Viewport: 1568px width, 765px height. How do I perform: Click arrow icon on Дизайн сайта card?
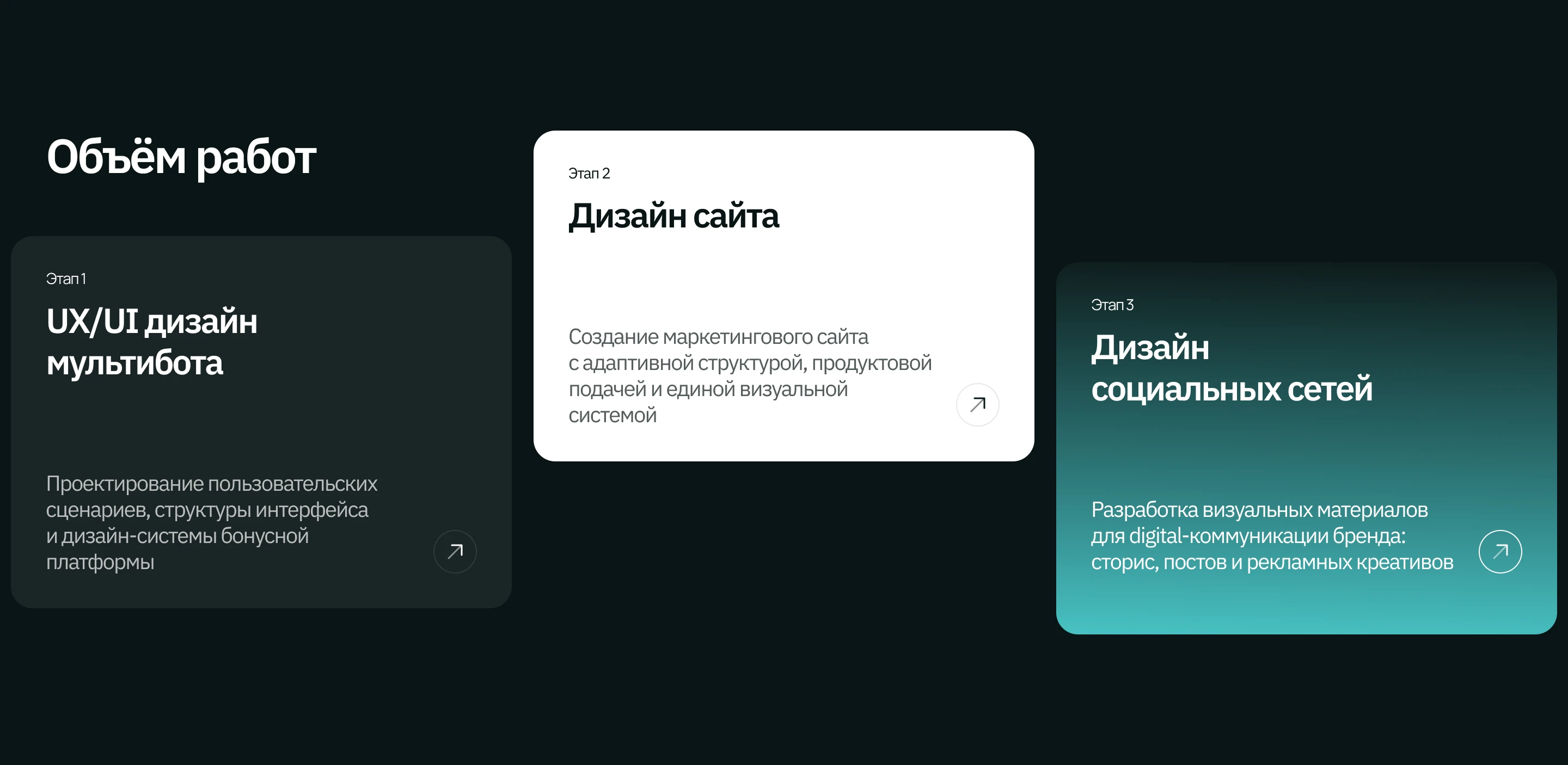[977, 404]
